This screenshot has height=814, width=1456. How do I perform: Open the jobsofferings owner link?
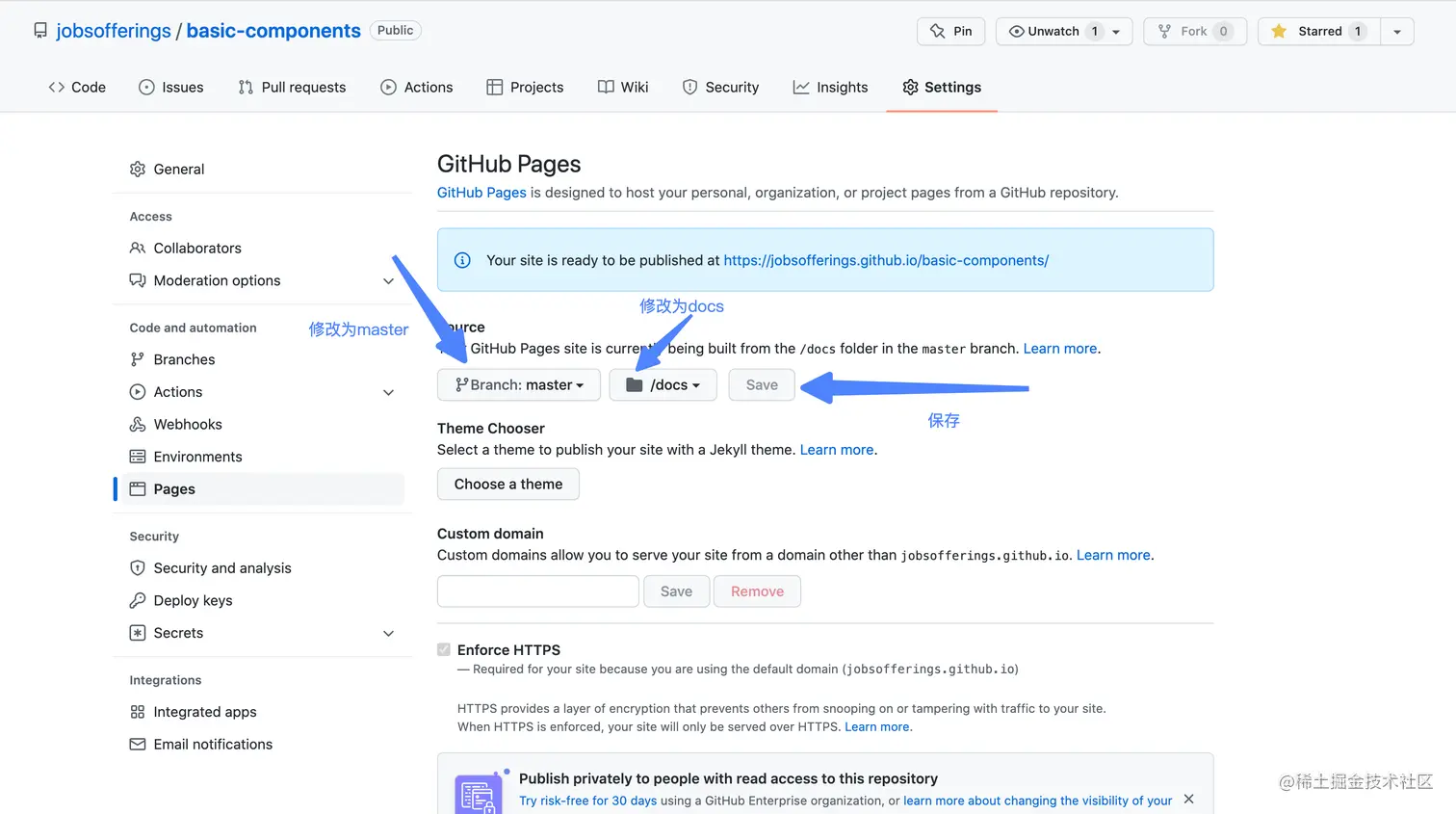[114, 31]
